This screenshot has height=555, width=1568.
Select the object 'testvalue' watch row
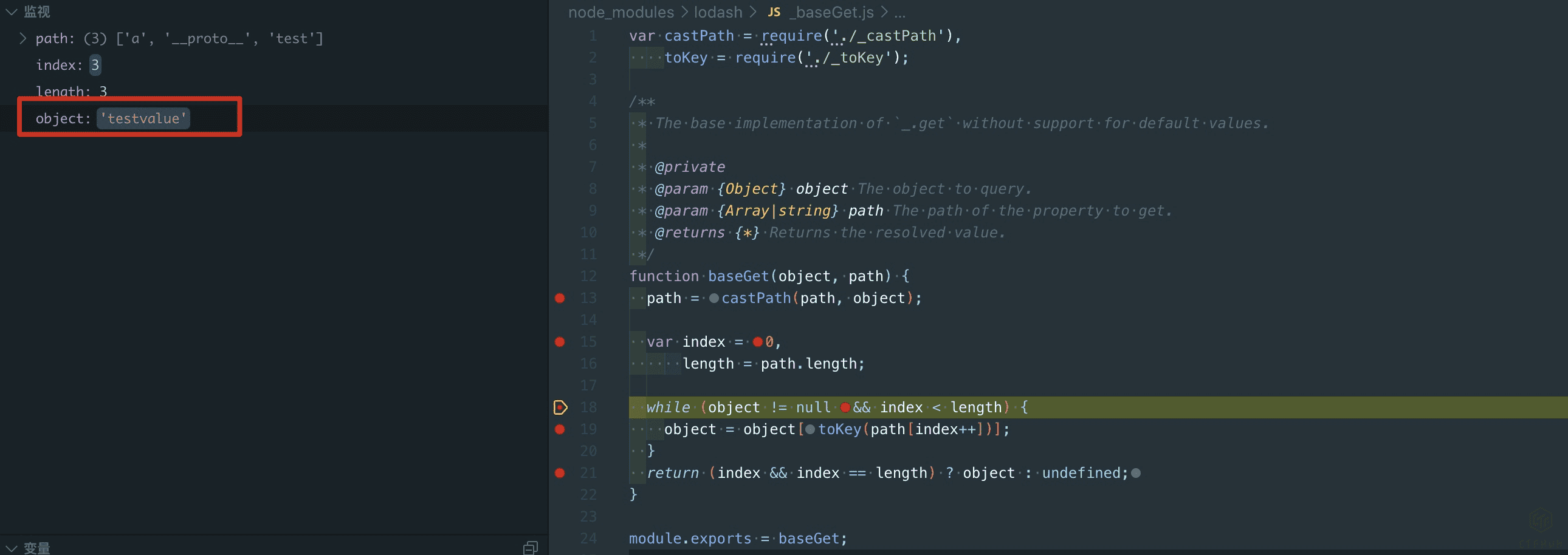[x=129, y=118]
